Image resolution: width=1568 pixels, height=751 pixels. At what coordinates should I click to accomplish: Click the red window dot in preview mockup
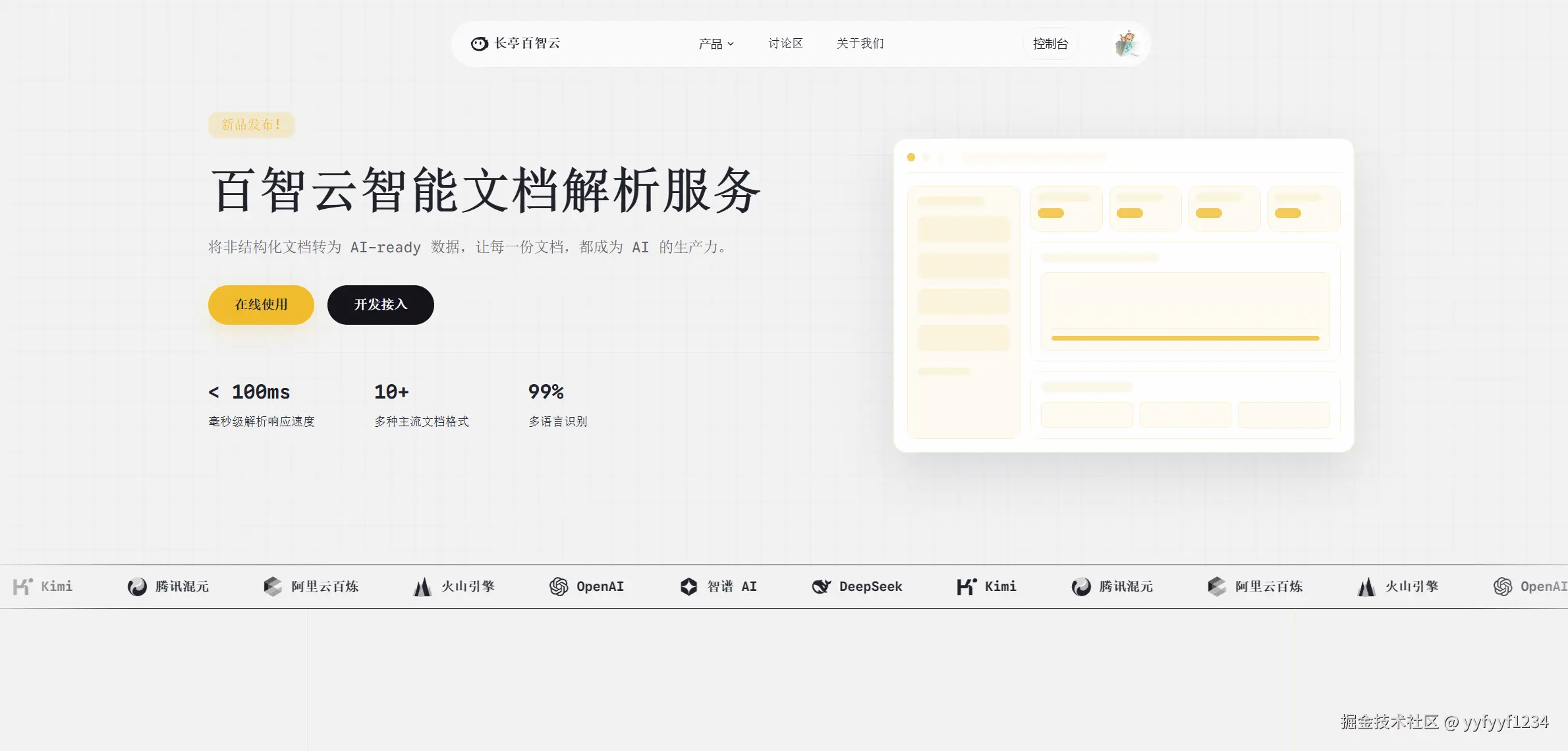(x=911, y=157)
